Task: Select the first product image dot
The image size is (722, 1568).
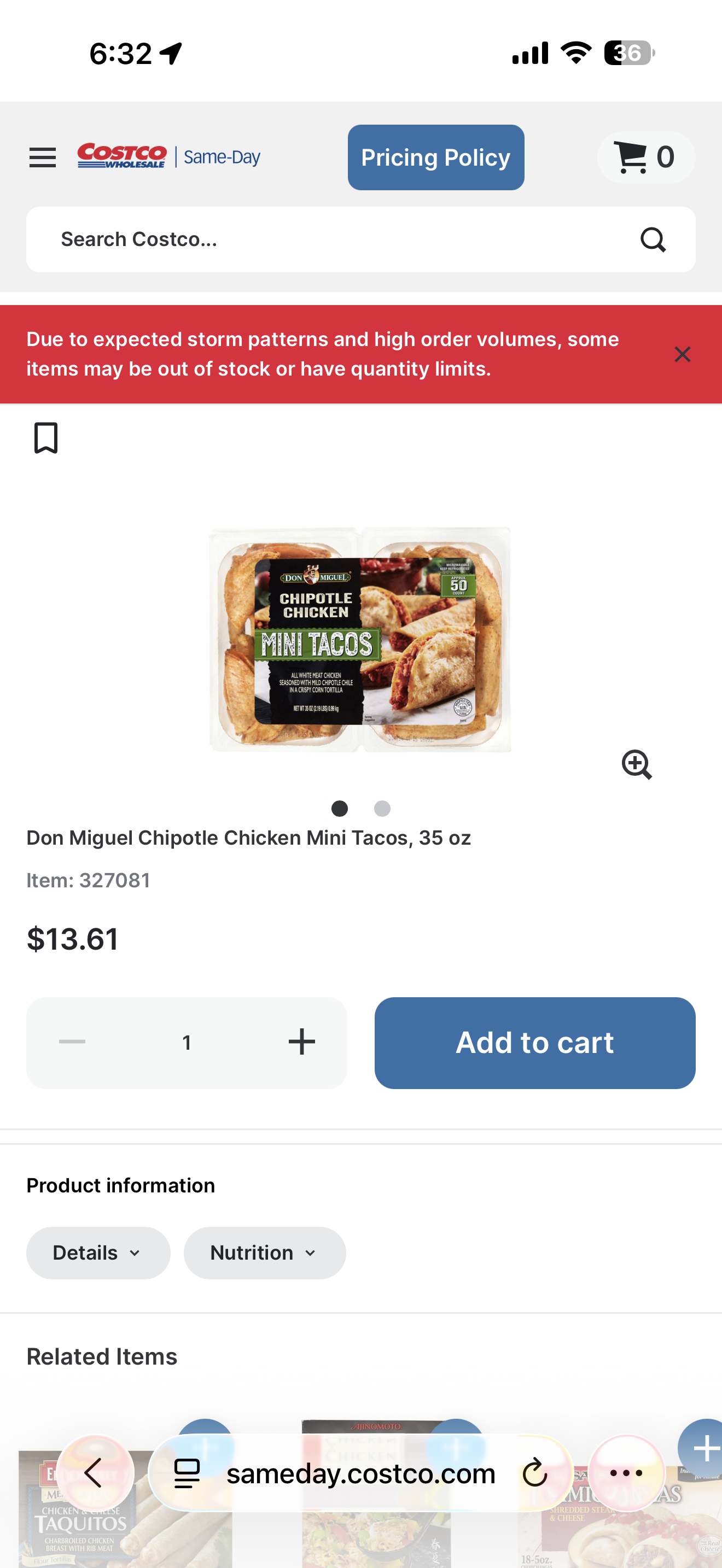Action: (x=340, y=809)
